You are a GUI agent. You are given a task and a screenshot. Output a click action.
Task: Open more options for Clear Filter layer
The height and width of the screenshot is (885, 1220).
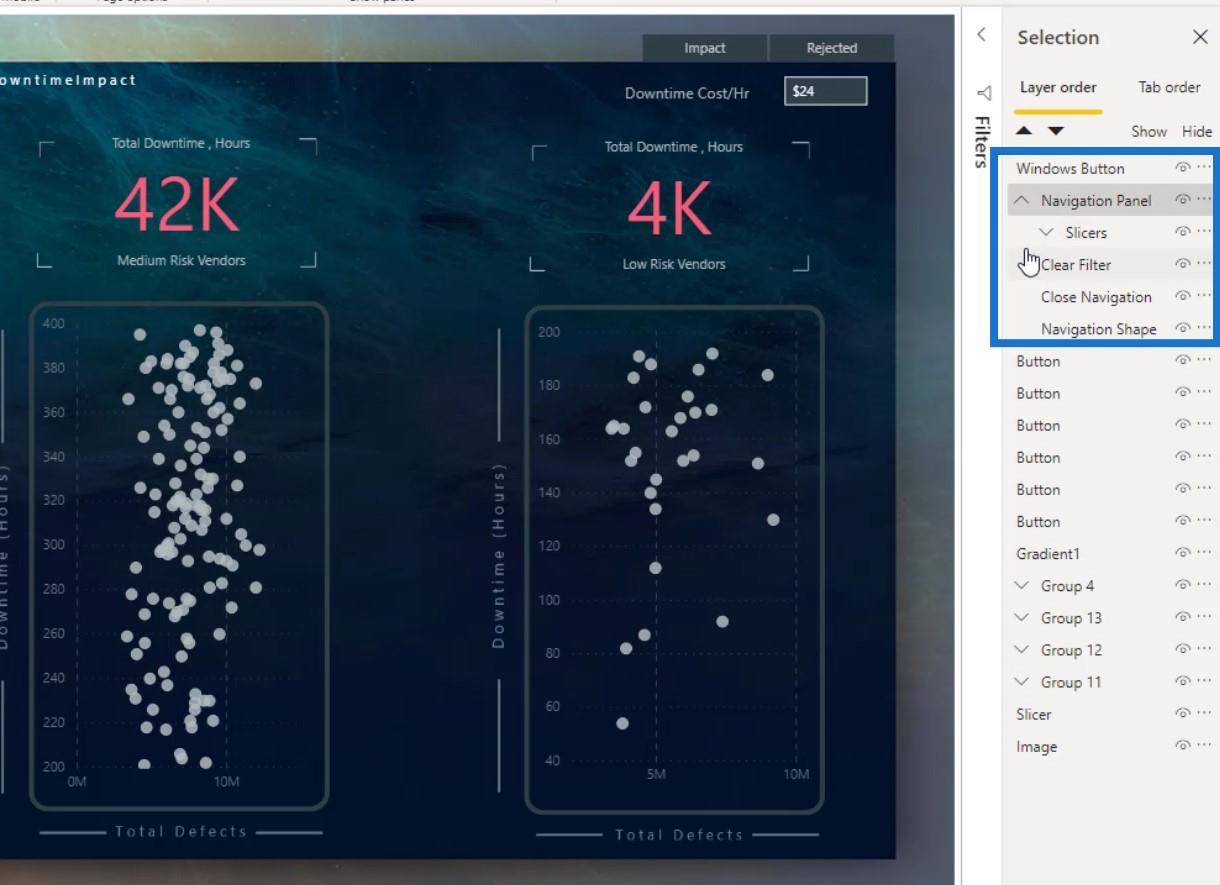click(1204, 264)
